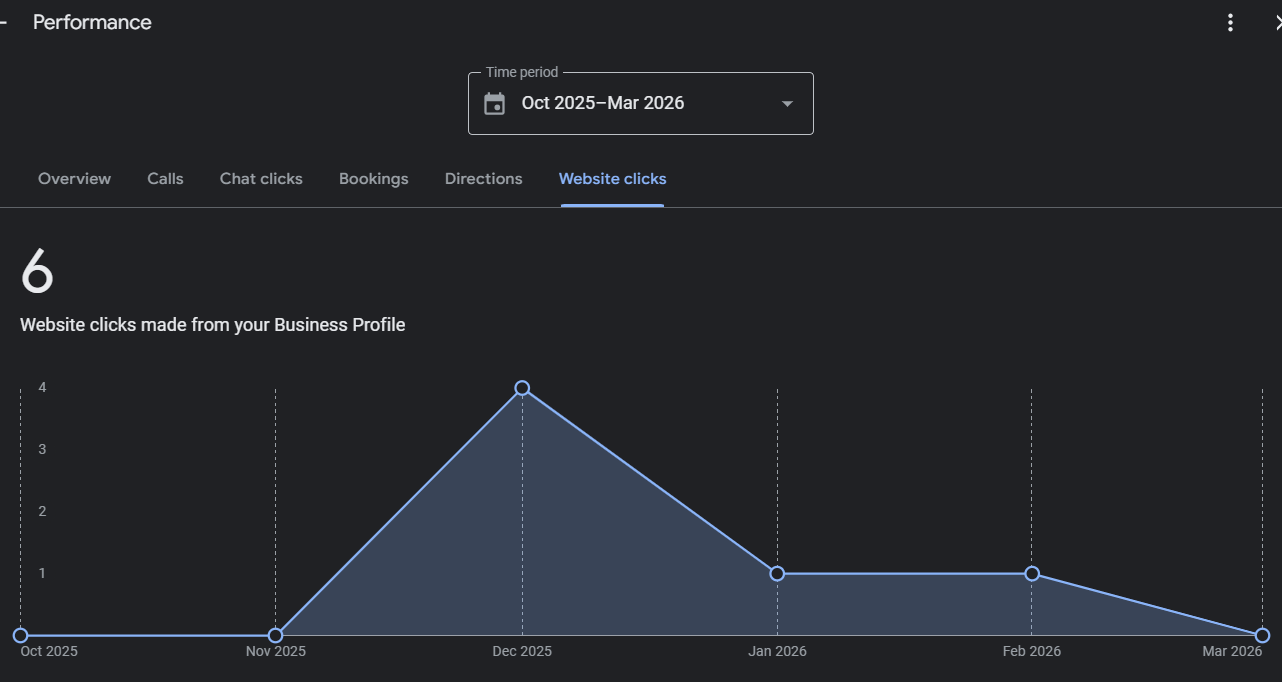Click the Performance panel title
Screen dimensions: 1282x682
point(92,23)
